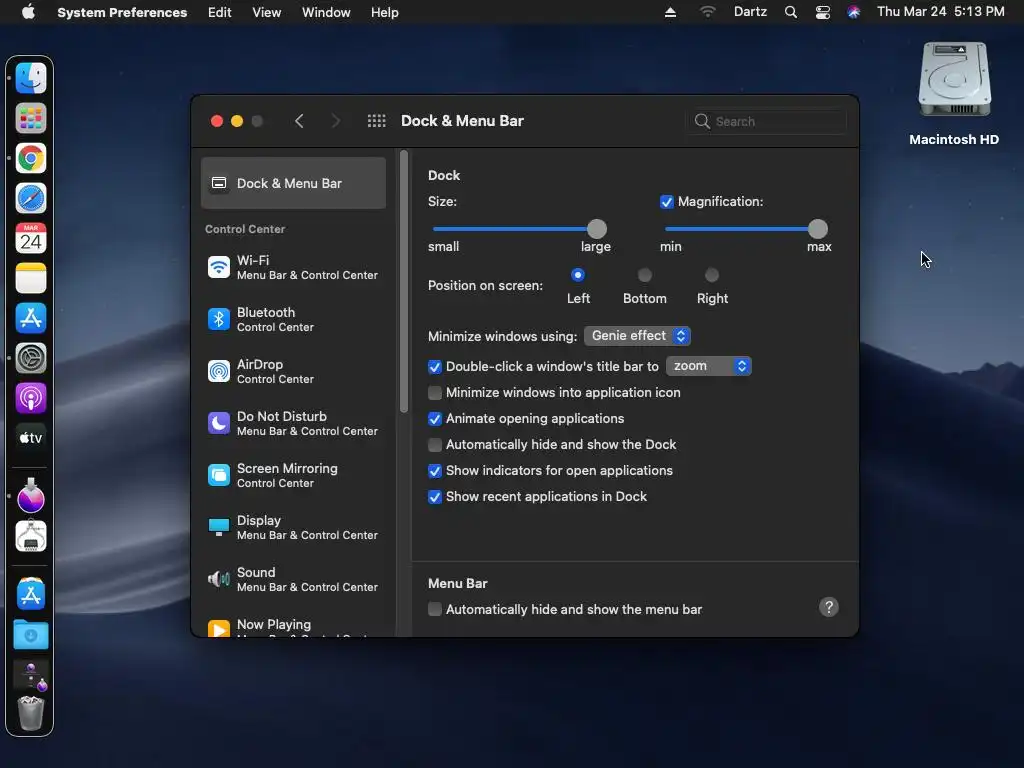The width and height of the screenshot is (1024, 768).
Task: Click the Display monitor icon in sidebar
Action: click(x=219, y=527)
